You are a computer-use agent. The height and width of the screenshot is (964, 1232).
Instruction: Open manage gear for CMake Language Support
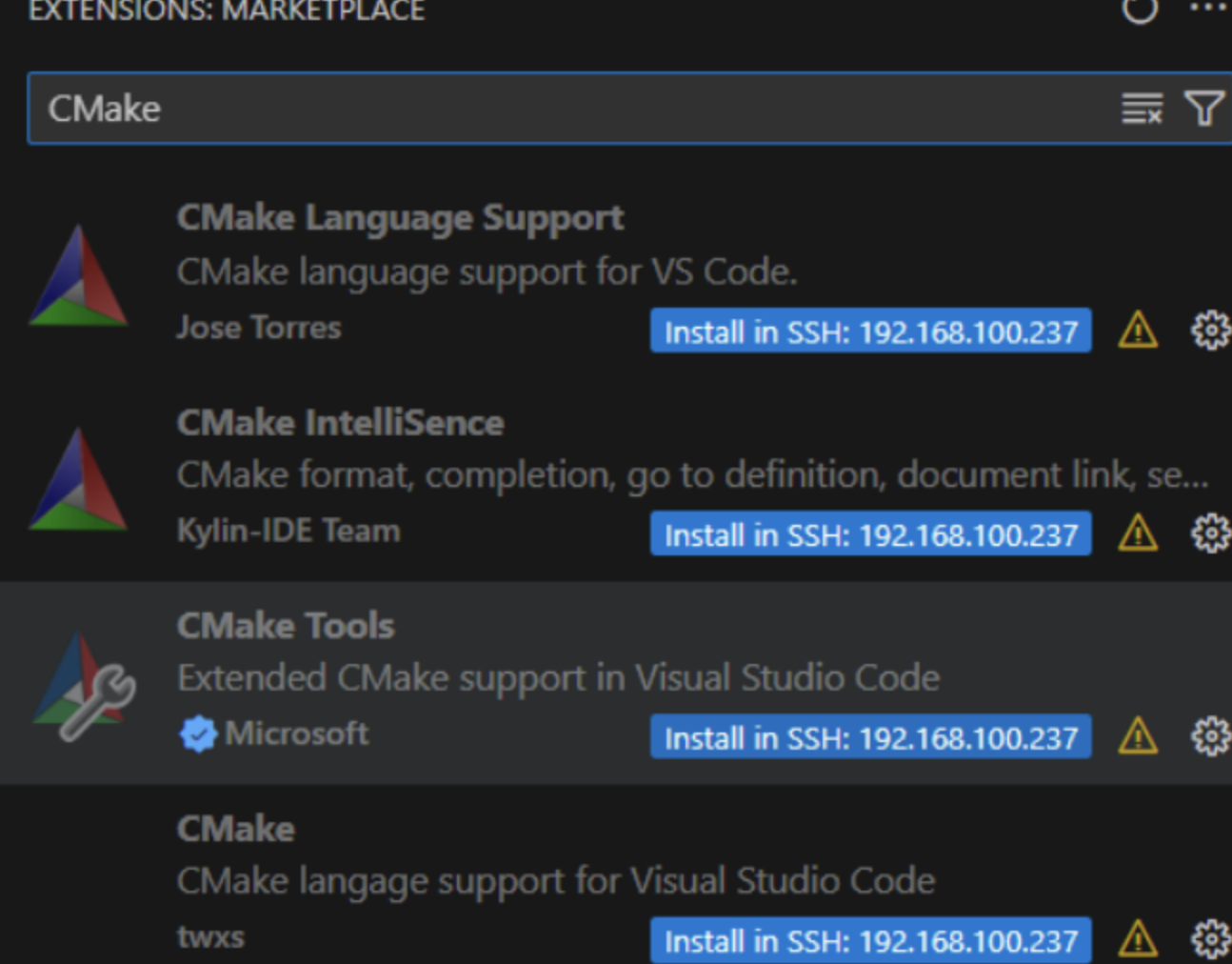click(x=1210, y=331)
